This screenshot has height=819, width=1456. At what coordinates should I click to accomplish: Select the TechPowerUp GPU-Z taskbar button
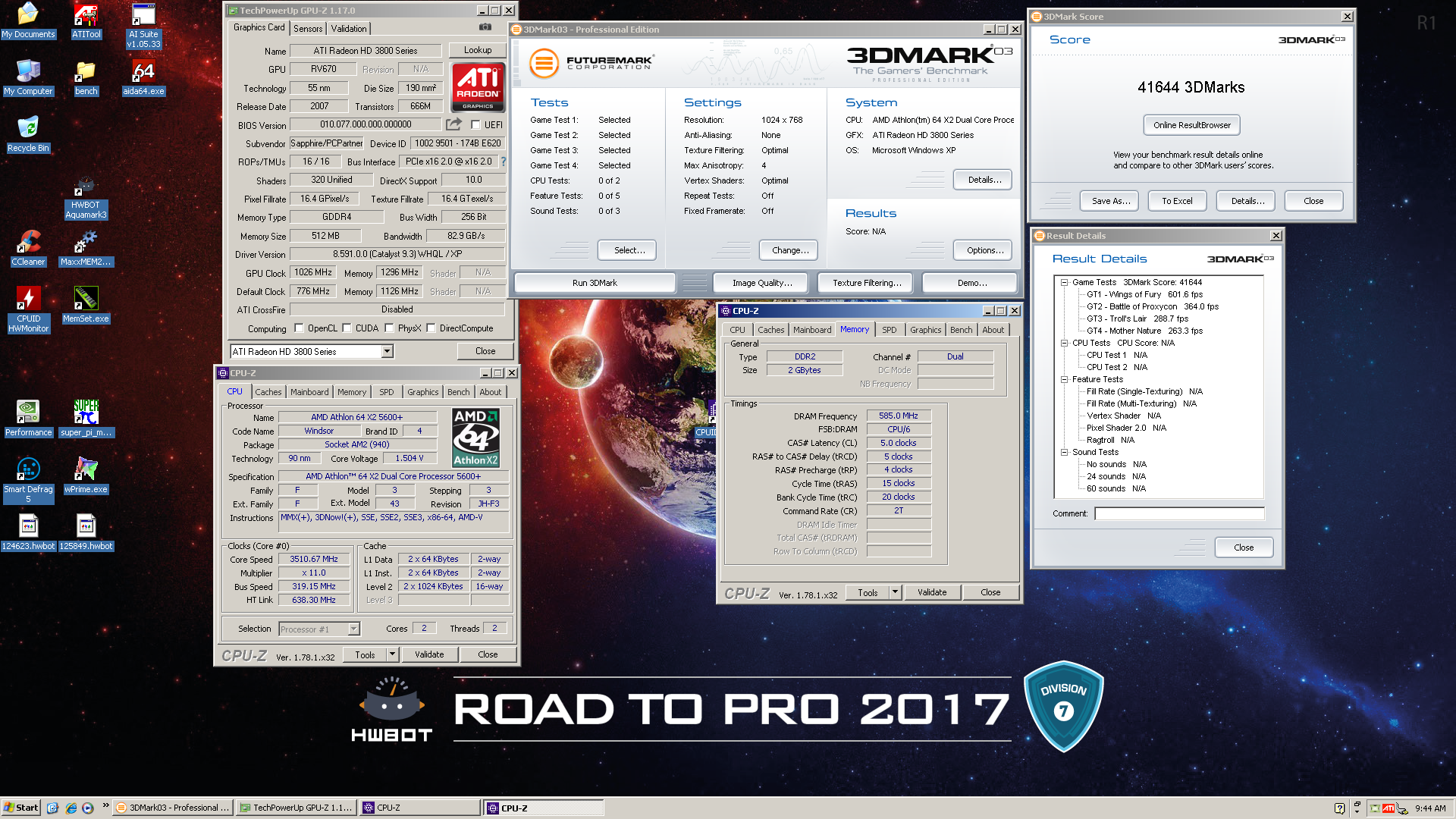[296, 808]
